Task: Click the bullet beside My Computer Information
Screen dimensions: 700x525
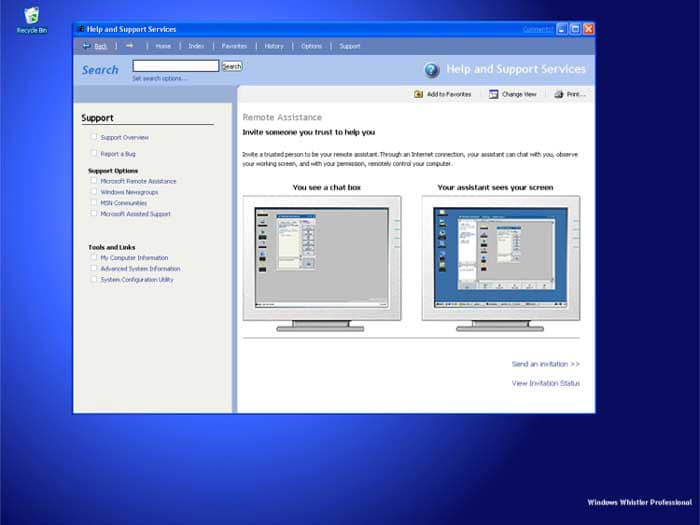Action: click(x=93, y=257)
